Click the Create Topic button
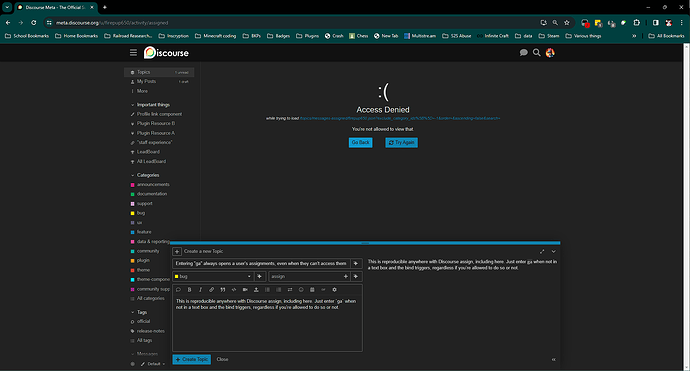Screen dimensions: 690x371 coord(191,360)
